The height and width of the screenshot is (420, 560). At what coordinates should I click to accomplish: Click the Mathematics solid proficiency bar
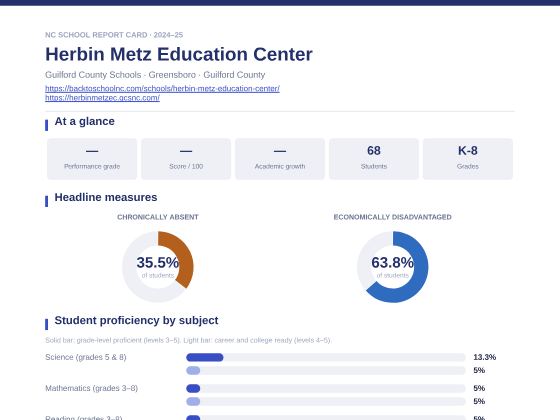click(x=326, y=388)
